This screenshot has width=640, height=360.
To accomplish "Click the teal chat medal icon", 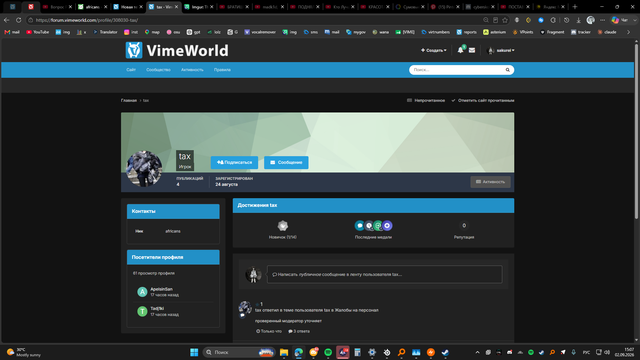I will [x=360, y=225].
